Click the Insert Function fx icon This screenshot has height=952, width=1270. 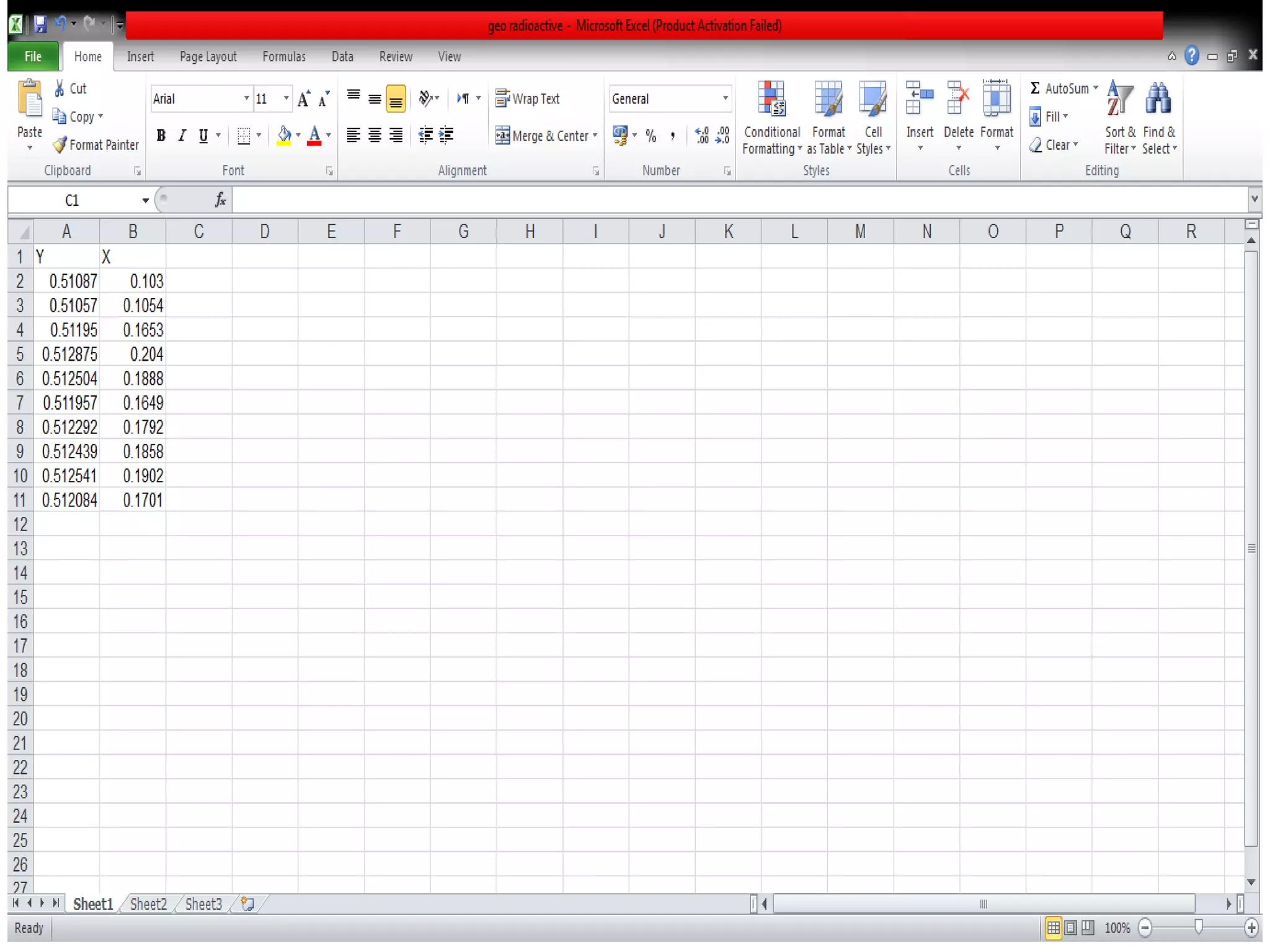[x=220, y=200]
